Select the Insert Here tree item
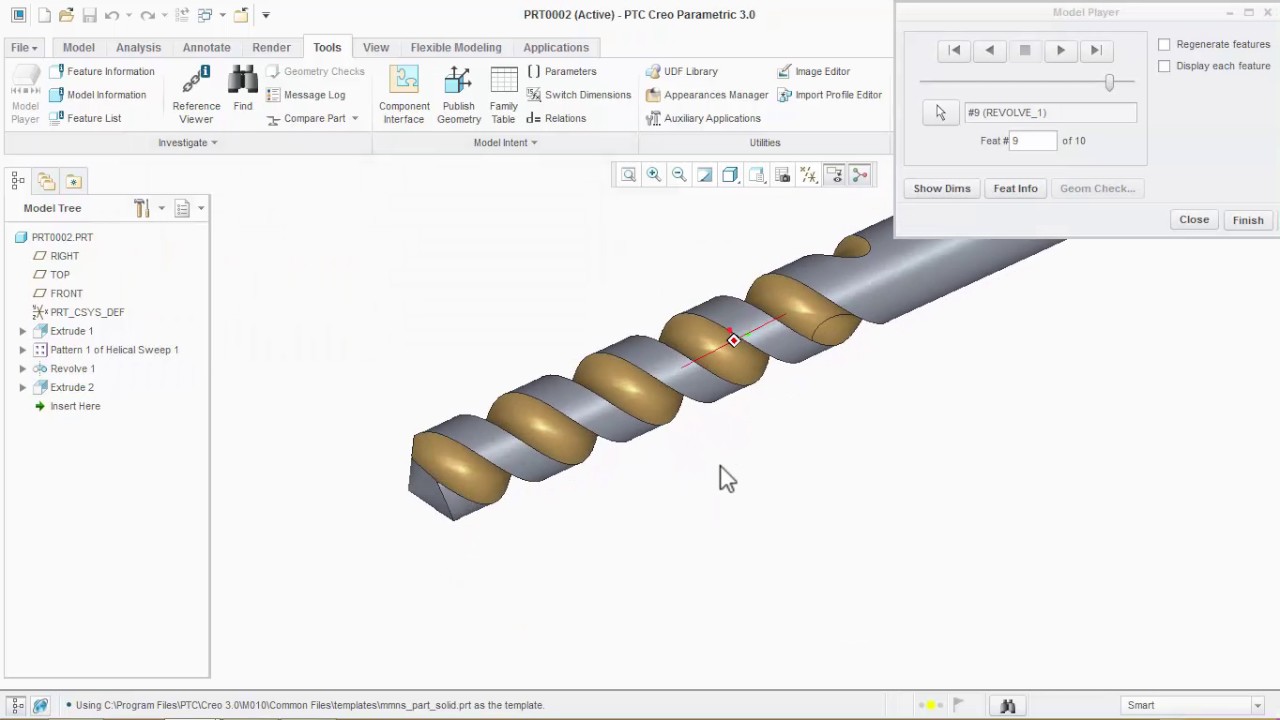Viewport: 1280px width, 720px height. click(75, 407)
